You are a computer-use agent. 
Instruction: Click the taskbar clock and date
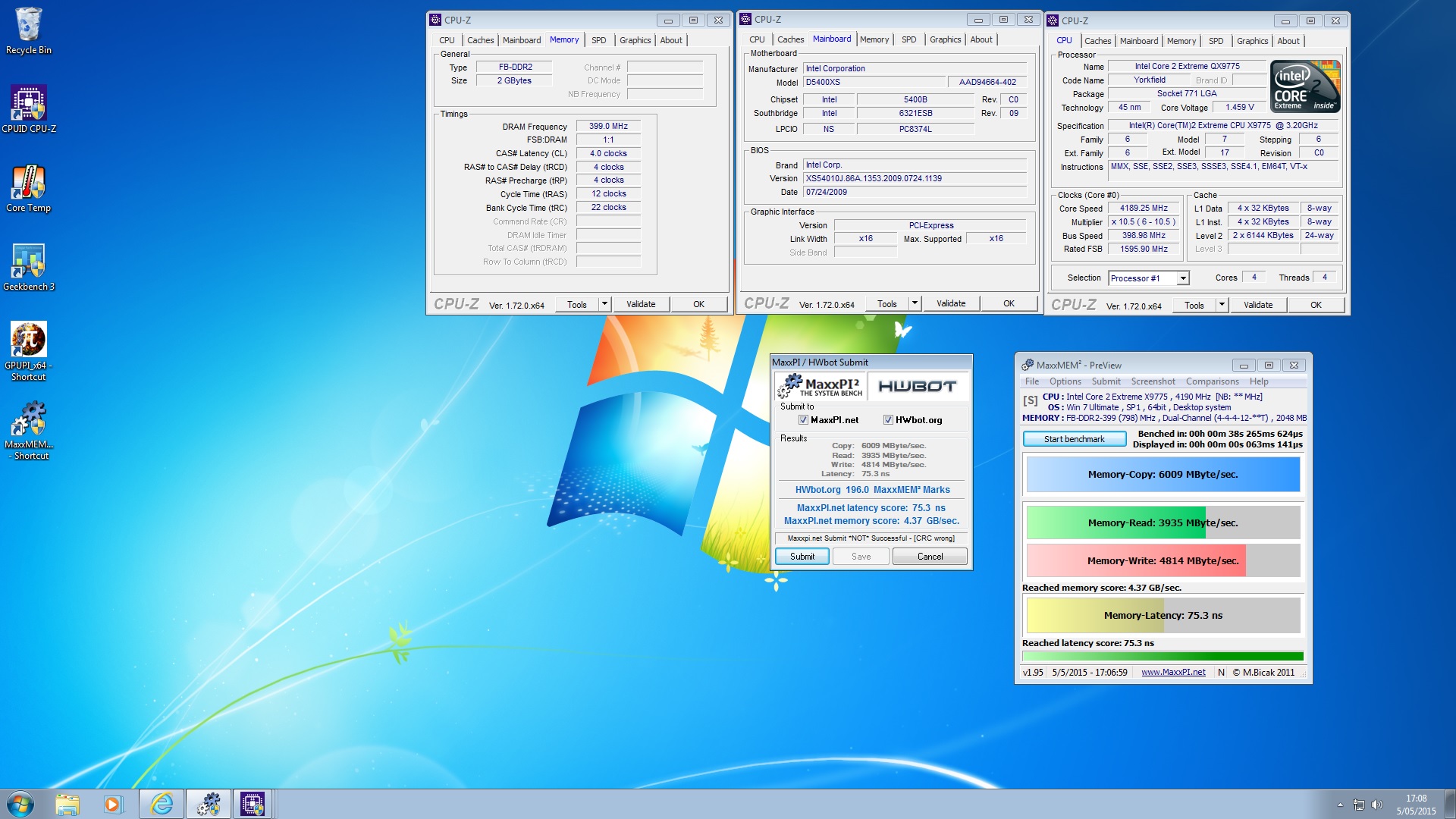(x=1416, y=805)
